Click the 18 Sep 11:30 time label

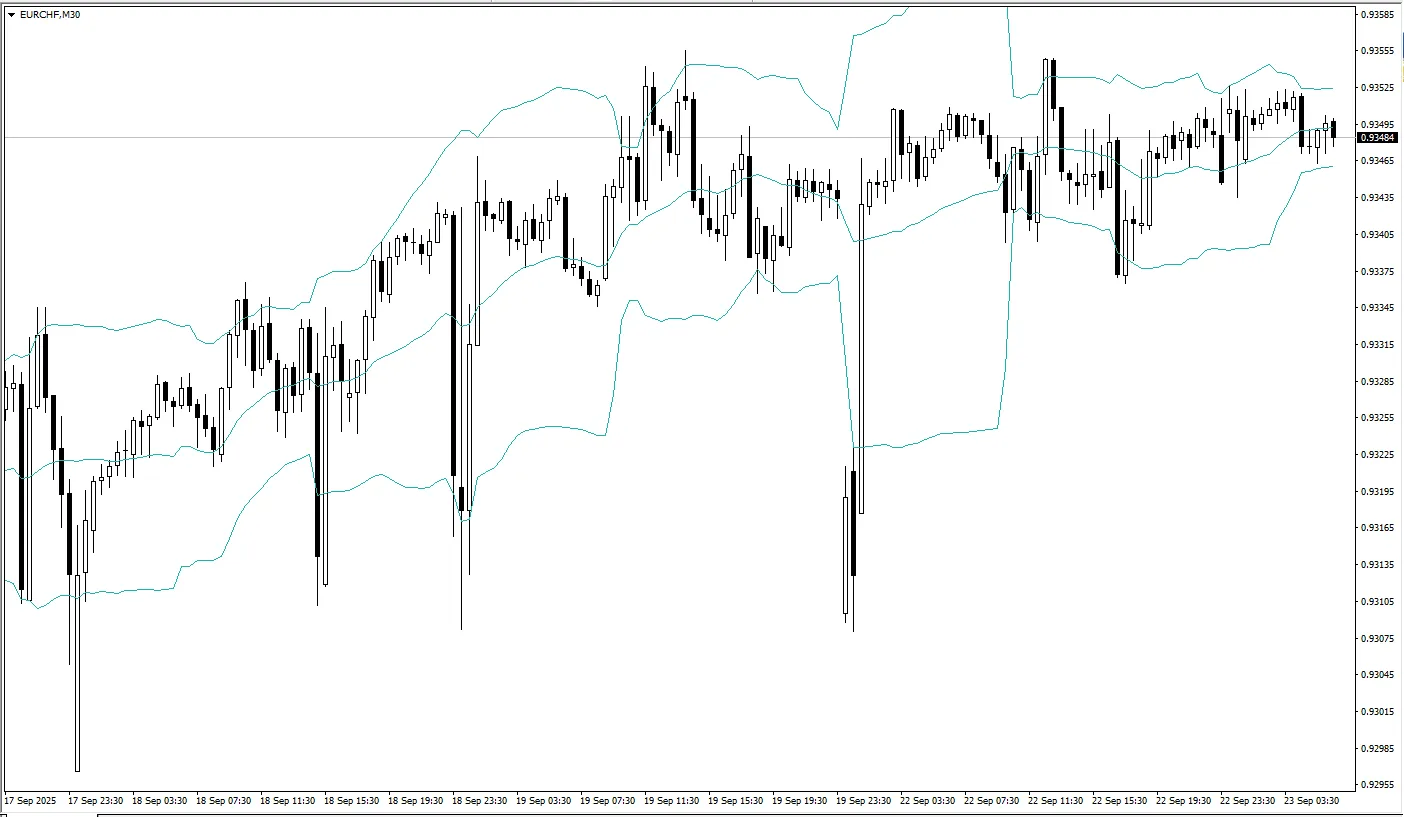288,801
